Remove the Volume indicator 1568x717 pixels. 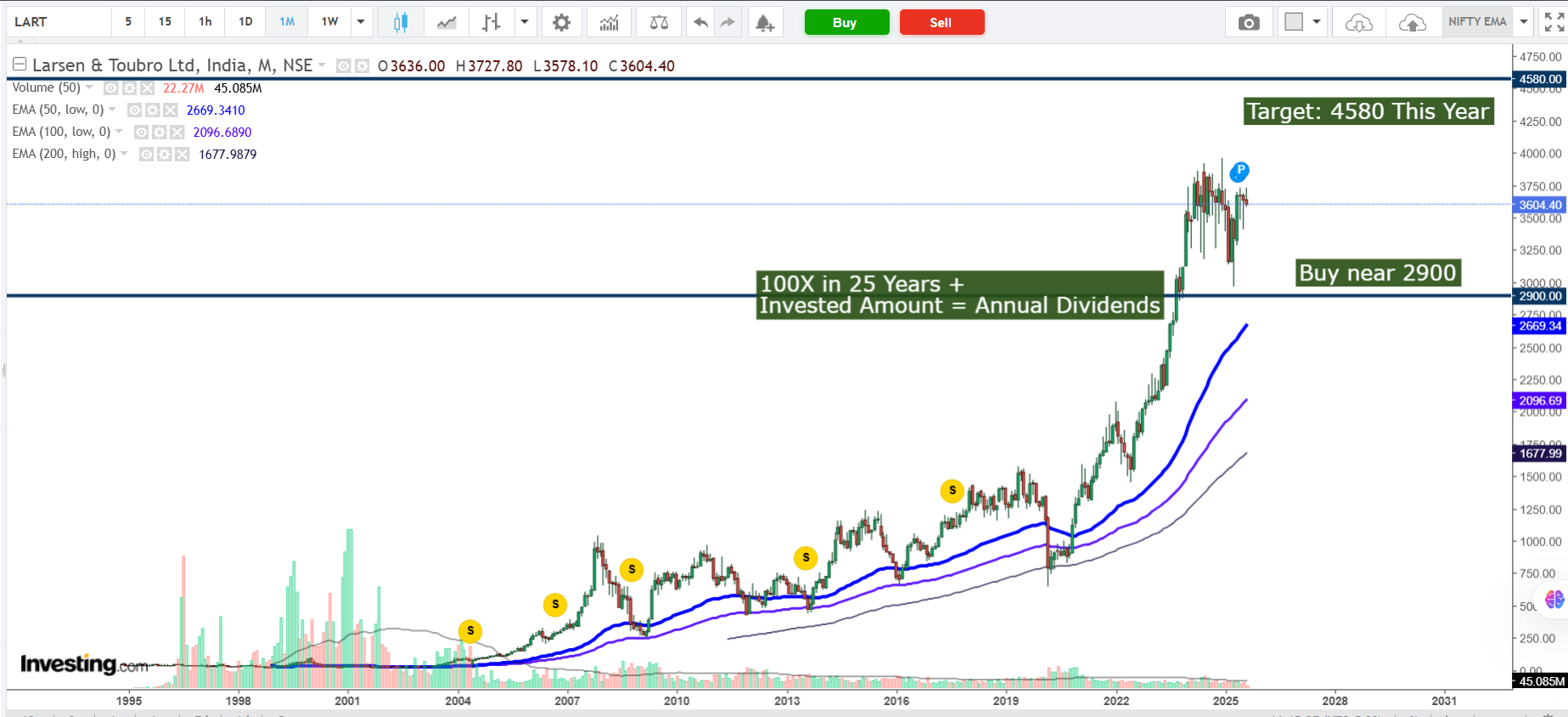(148, 88)
